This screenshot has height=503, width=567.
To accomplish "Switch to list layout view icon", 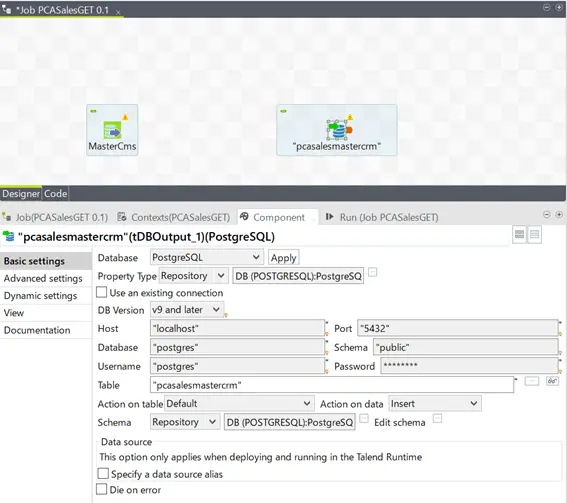I will pyautogui.click(x=534, y=234).
